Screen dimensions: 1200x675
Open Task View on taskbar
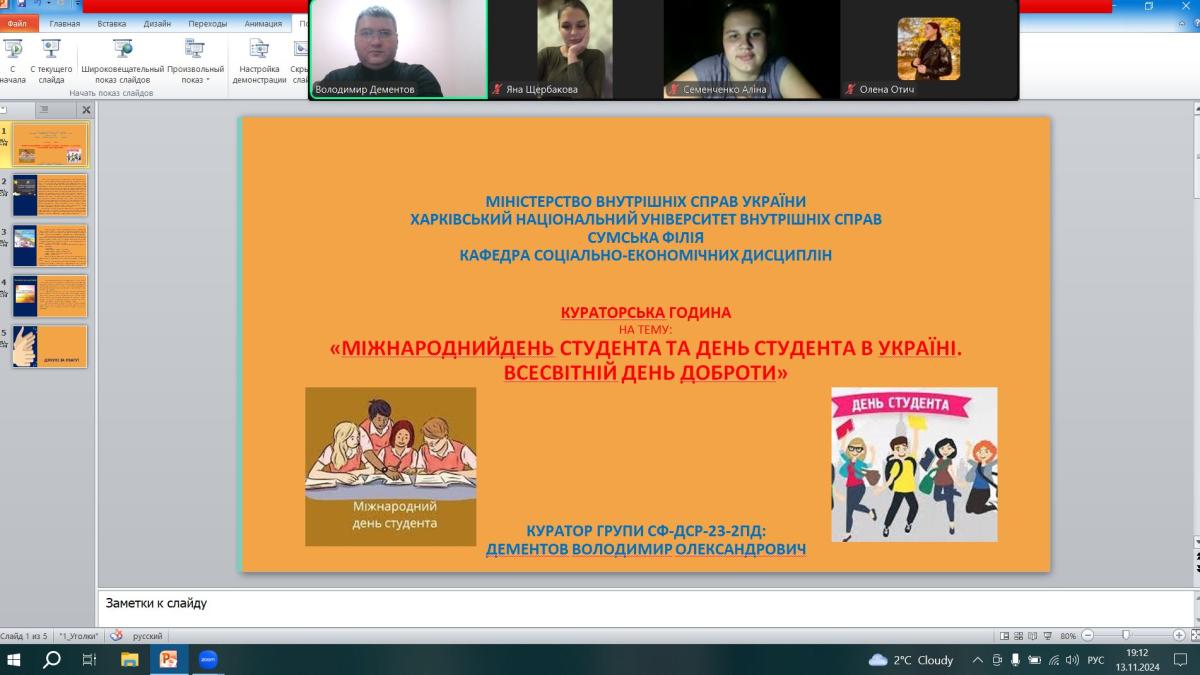(x=90, y=660)
